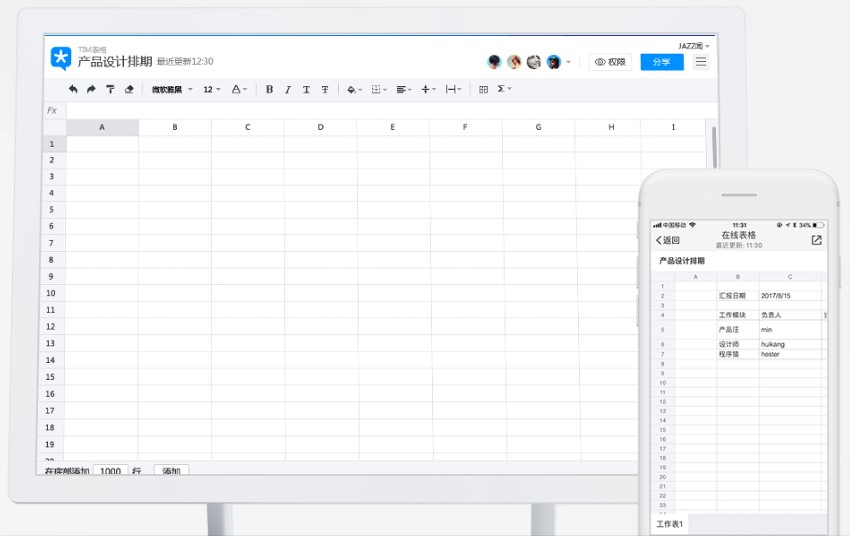This screenshot has height=536, width=850.
Task: Tap the 工作模块 cell on the phone
Action: 738,315
